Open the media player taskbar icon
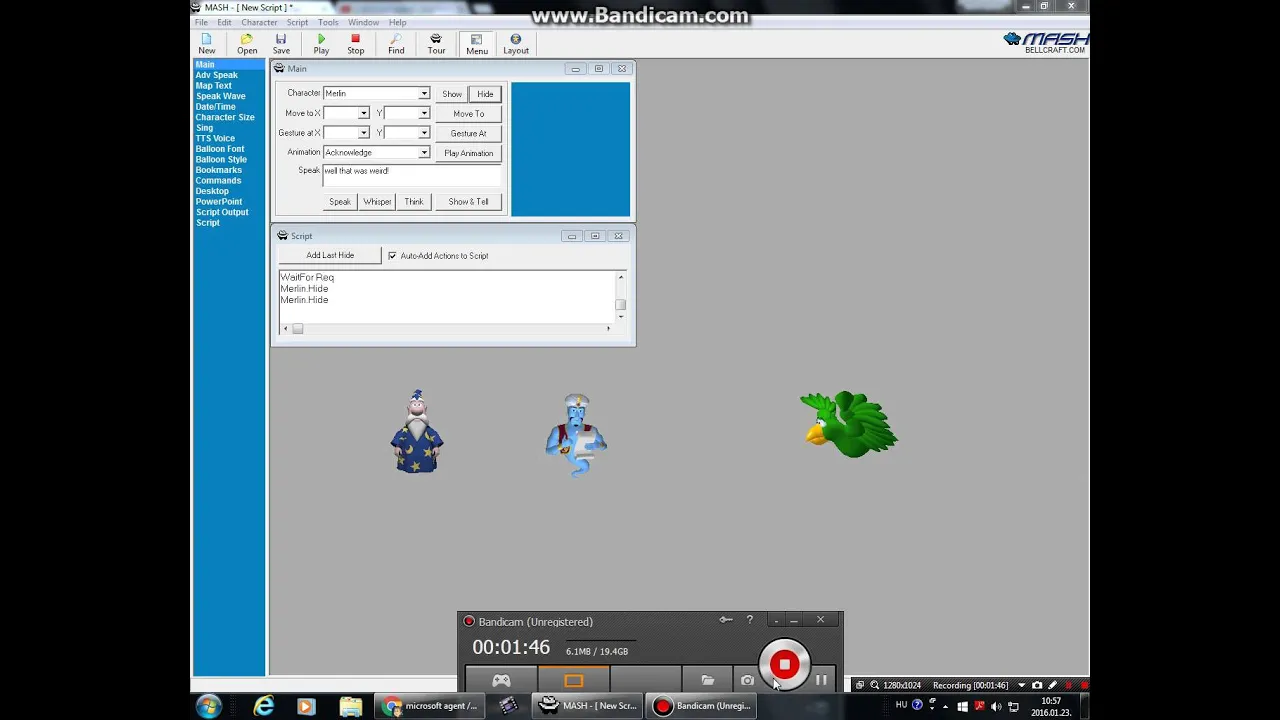Image resolution: width=1280 pixels, height=720 pixels. [x=306, y=706]
